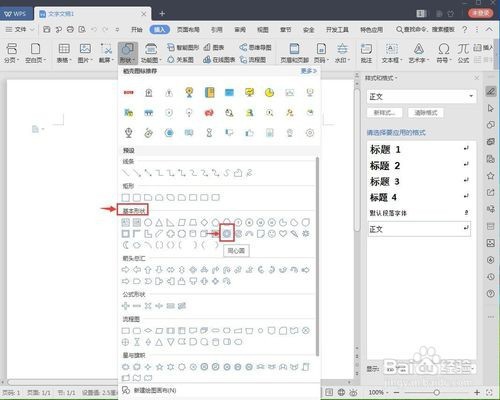Select the first rectangle shape under 矩形
The image size is (500, 400).
[x=125, y=198]
